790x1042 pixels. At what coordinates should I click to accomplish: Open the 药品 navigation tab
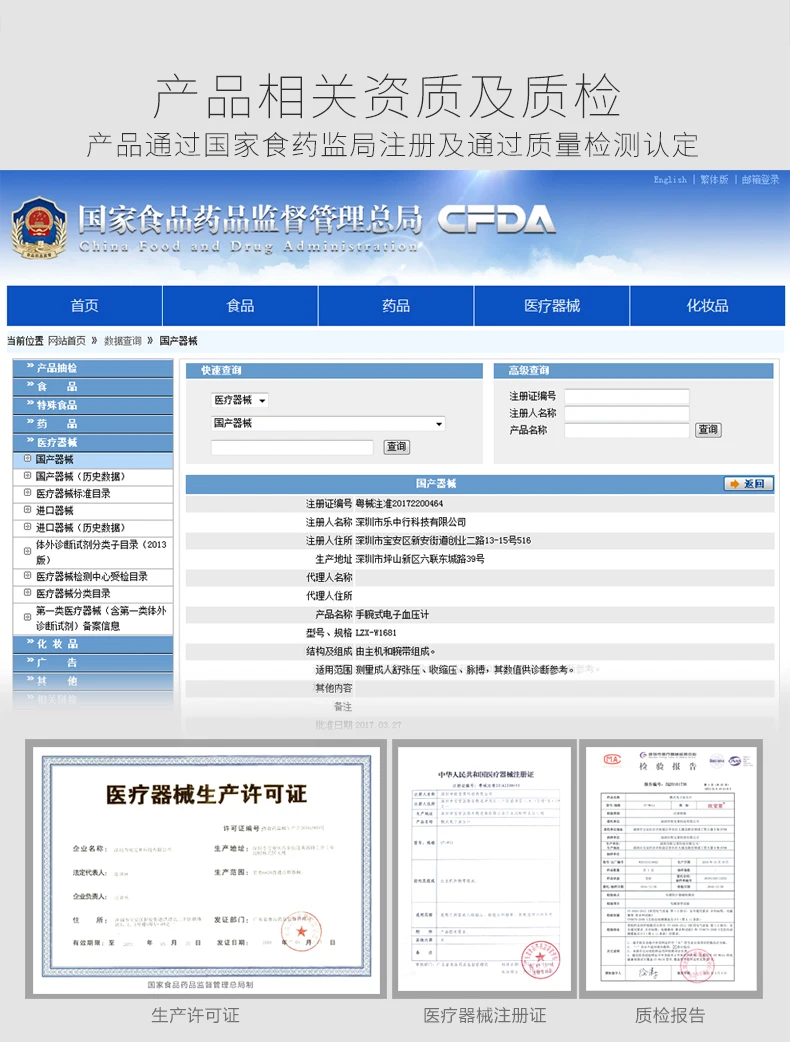(396, 306)
